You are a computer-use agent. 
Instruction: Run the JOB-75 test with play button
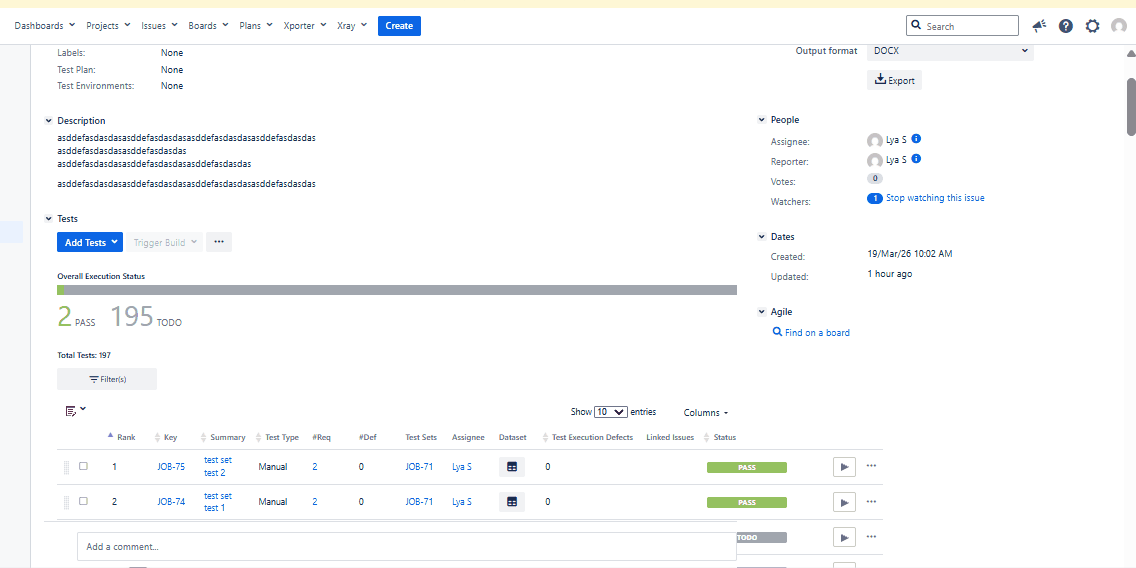(x=844, y=466)
